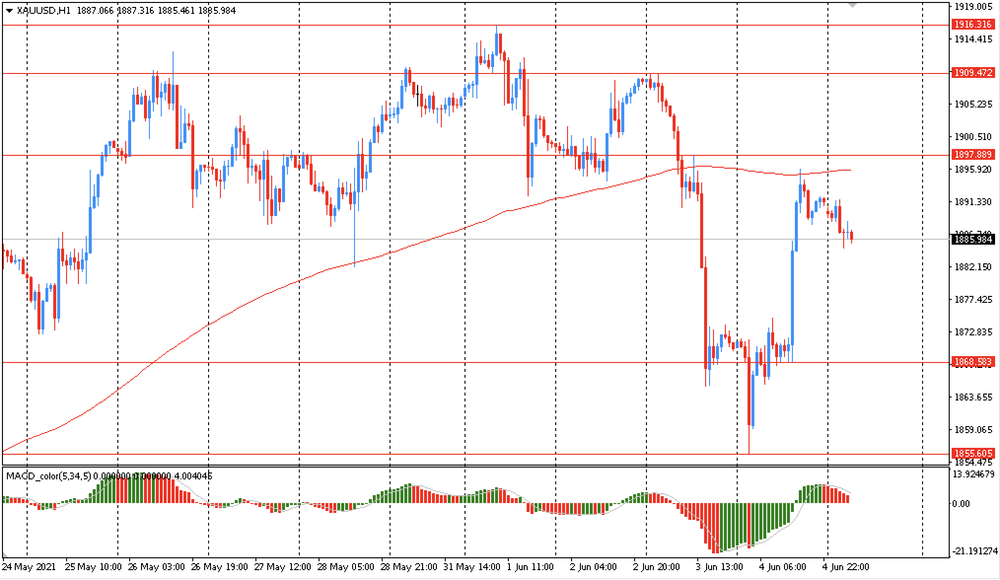The width and height of the screenshot is (1000, 580).
Task: Click the 1909.472 horizontal line price label
Action: tap(973, 73)
